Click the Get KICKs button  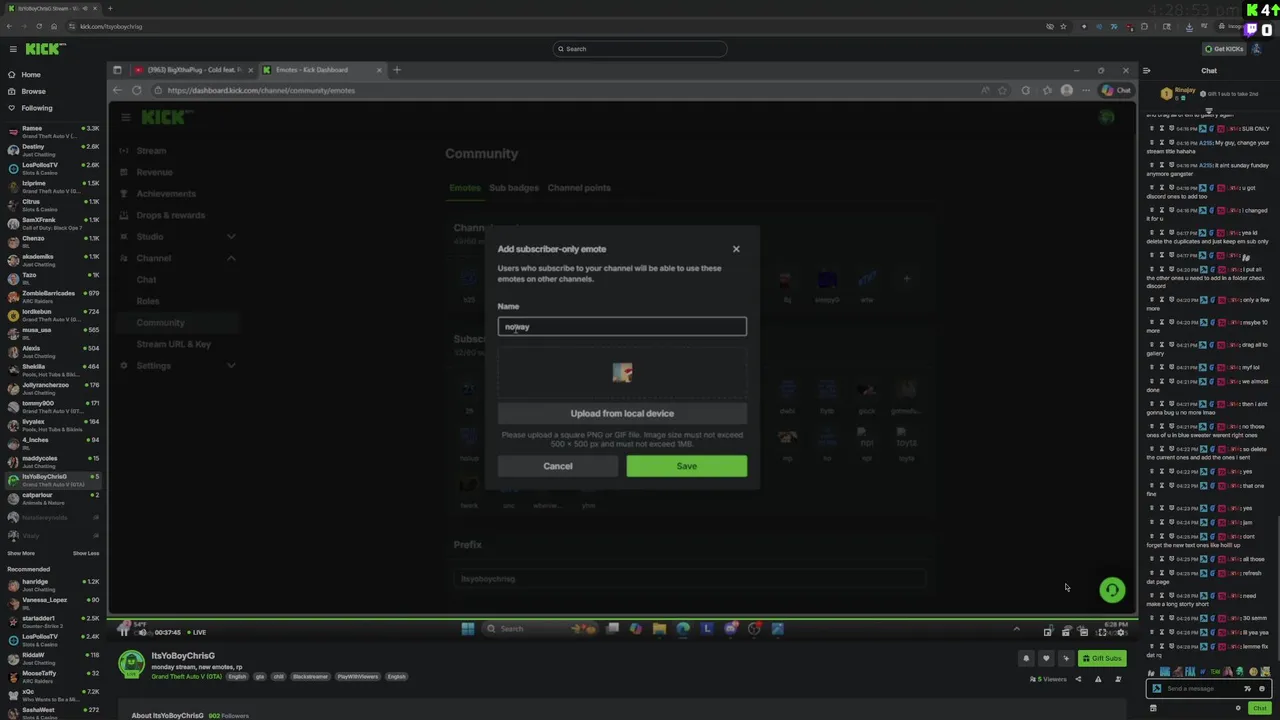coord(1225,49)
